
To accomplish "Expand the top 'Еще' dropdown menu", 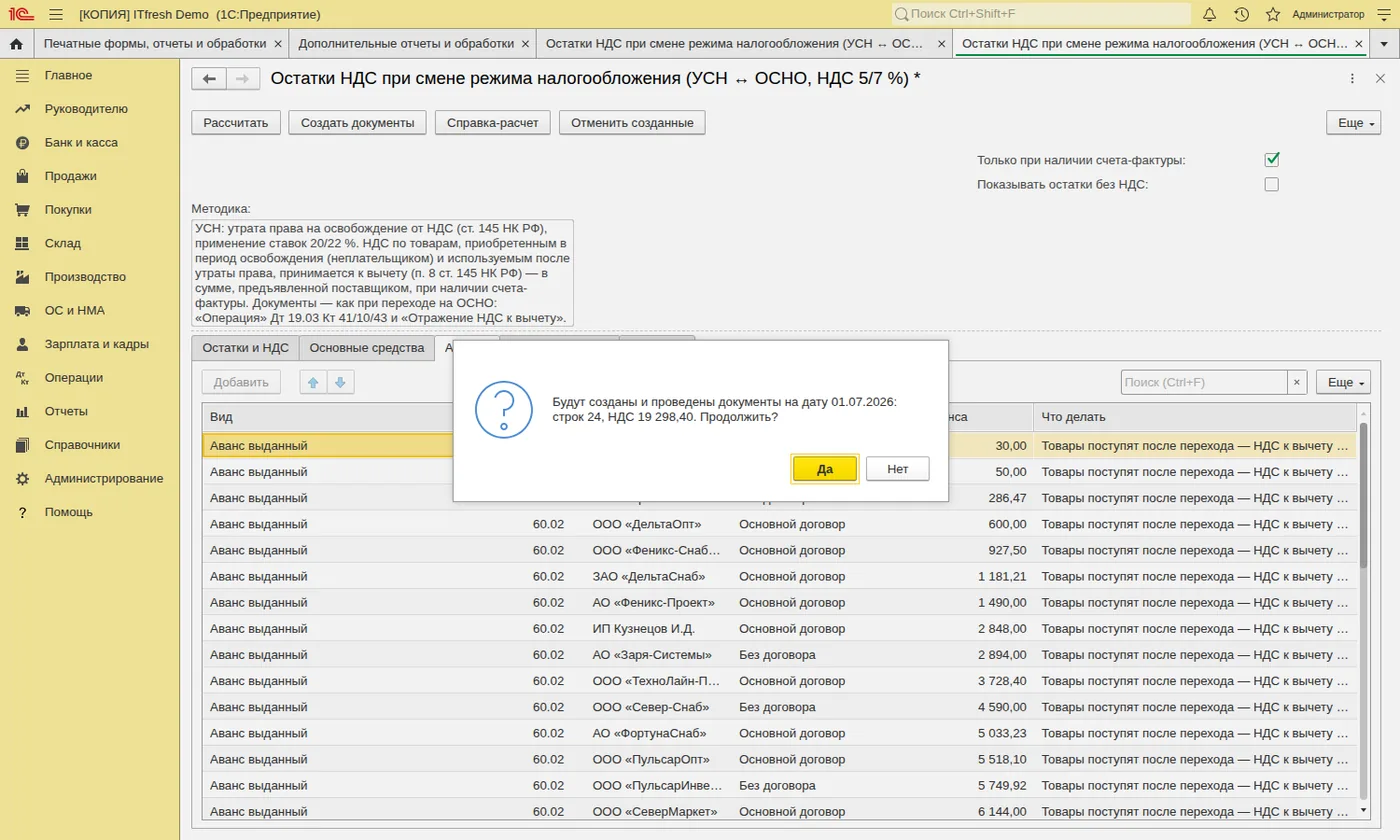I will tap(1352, 123).
